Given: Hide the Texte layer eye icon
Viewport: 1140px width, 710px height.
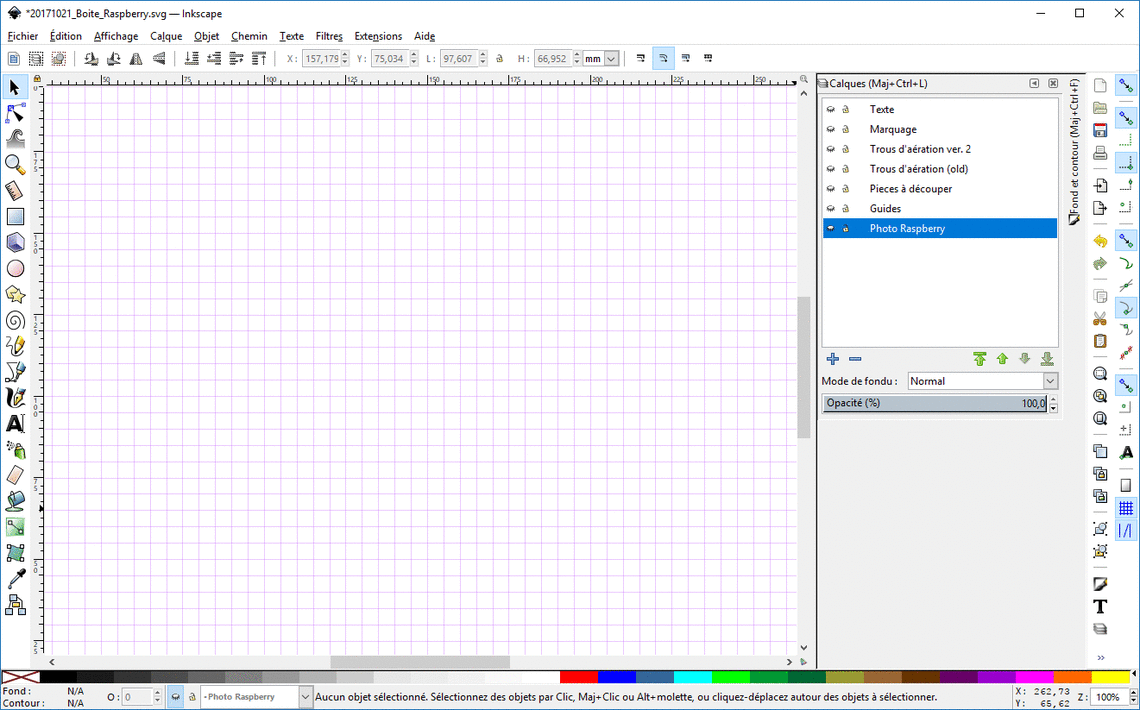Looking at the screenshot, I should tap(830, 110).
